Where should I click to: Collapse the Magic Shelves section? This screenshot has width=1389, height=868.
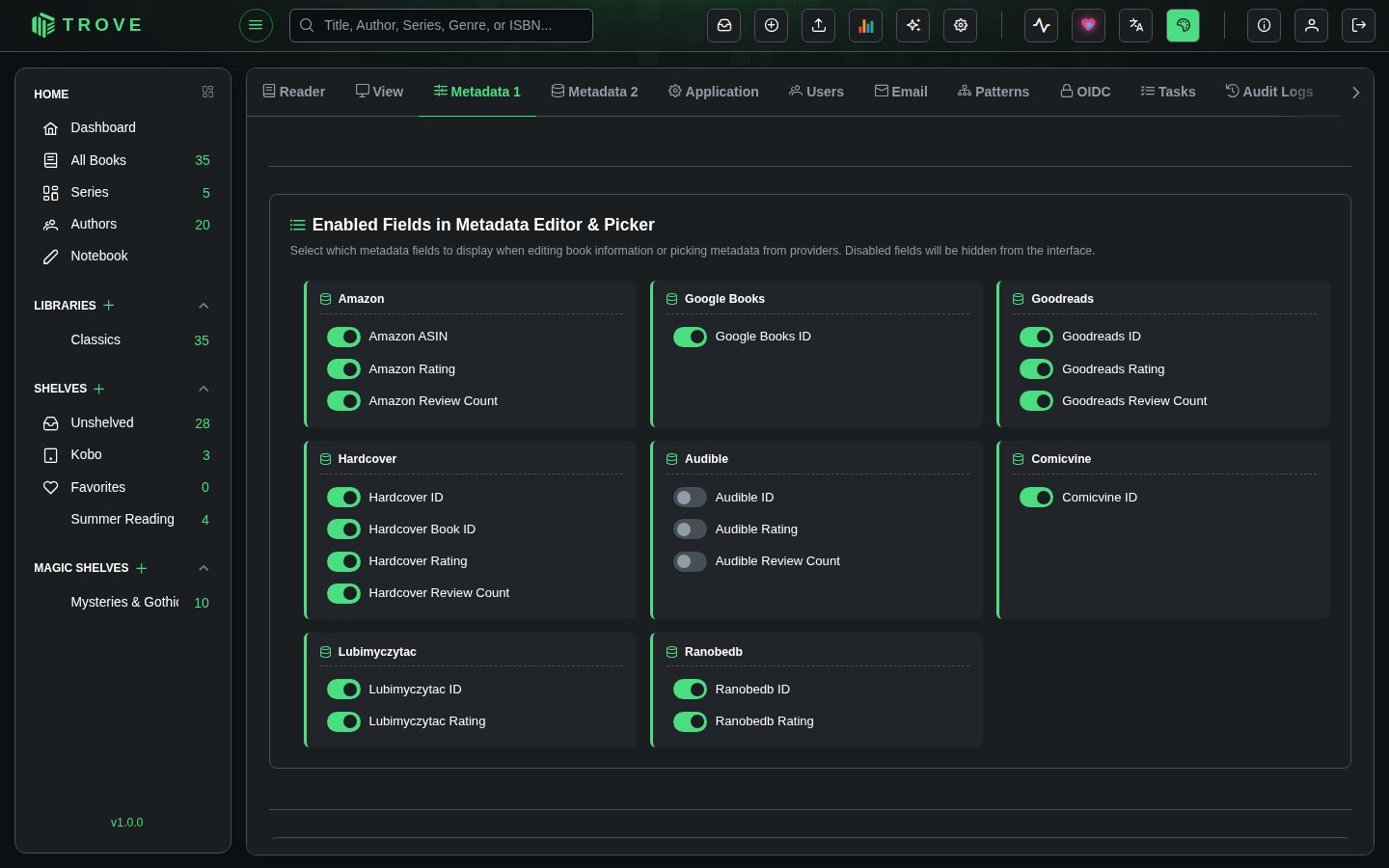(x=204, y=568)
